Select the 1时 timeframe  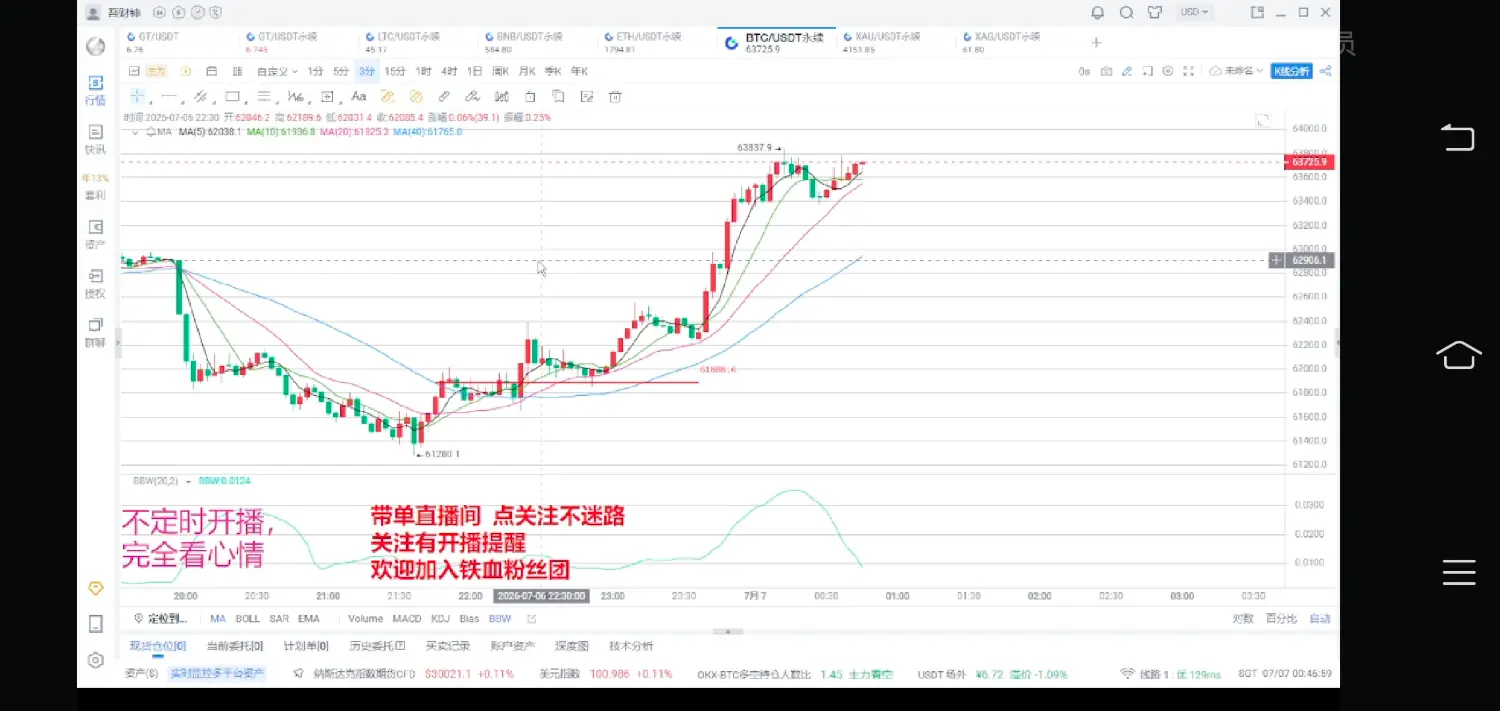tap(423, 71)
